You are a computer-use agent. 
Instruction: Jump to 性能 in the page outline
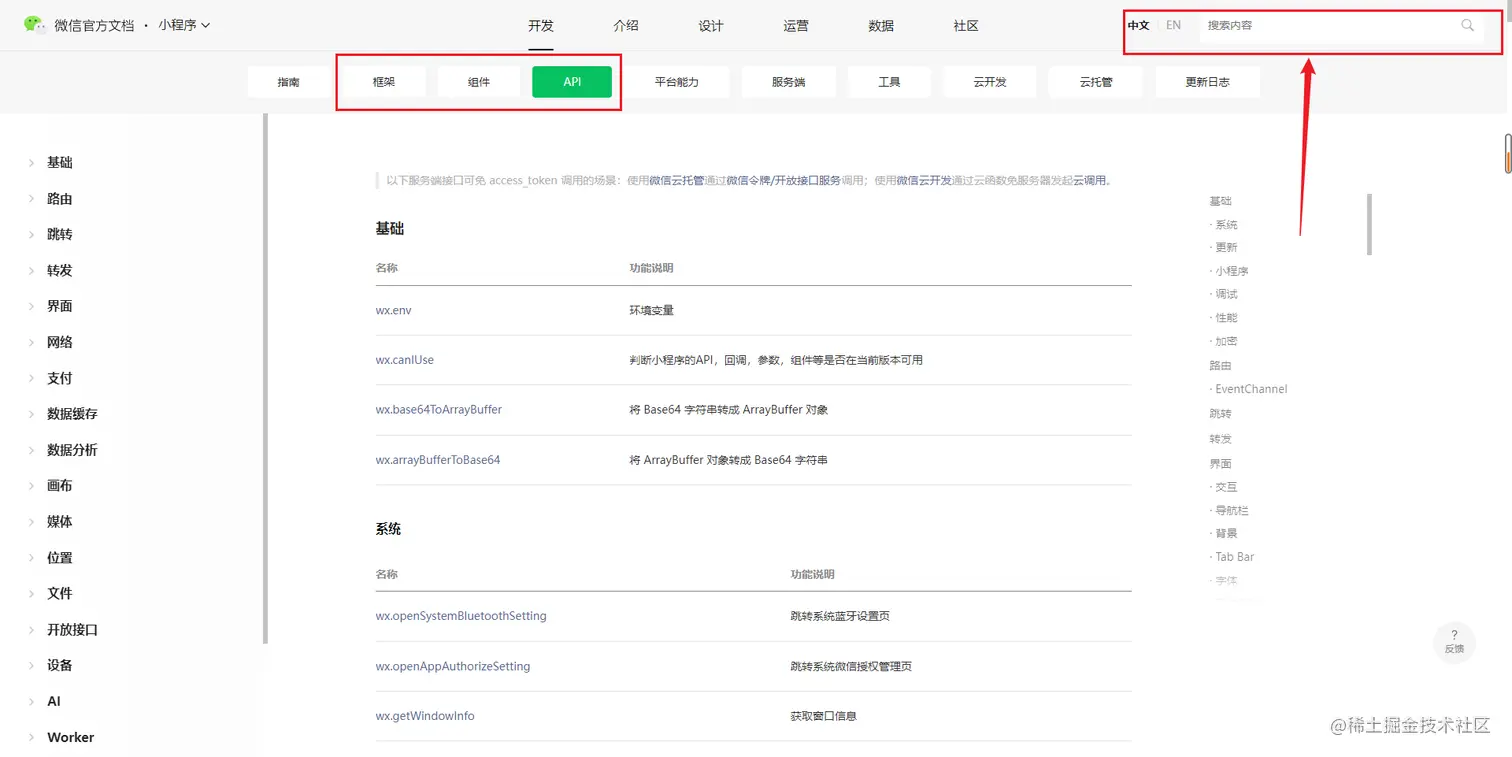tap(1226, 318)
